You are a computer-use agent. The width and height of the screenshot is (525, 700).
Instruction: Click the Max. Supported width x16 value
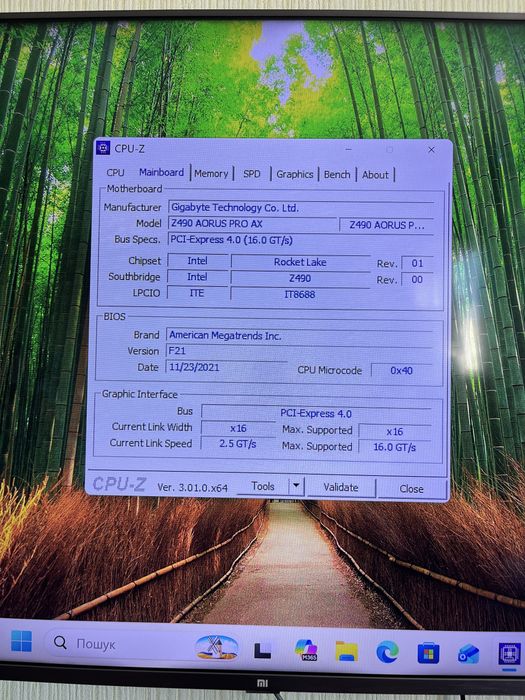click(395, 432)
